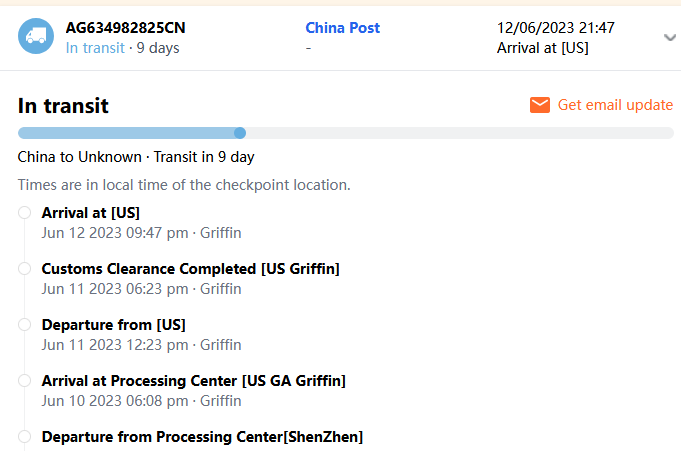Click the large In transit heading
This screenshot has width=681, height=451.
tap(63, 106)
